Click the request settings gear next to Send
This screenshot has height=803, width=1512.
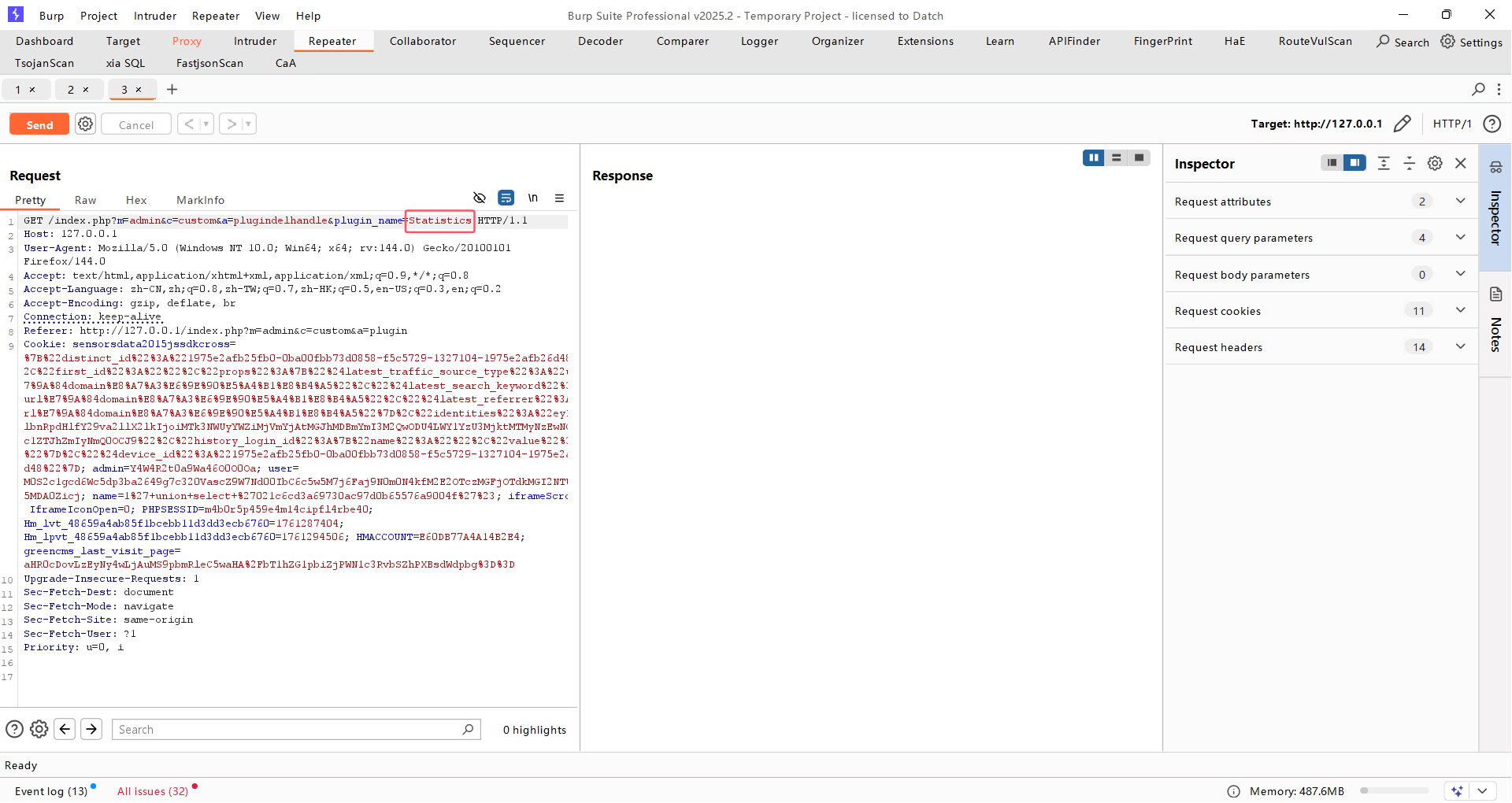[85, 124]
